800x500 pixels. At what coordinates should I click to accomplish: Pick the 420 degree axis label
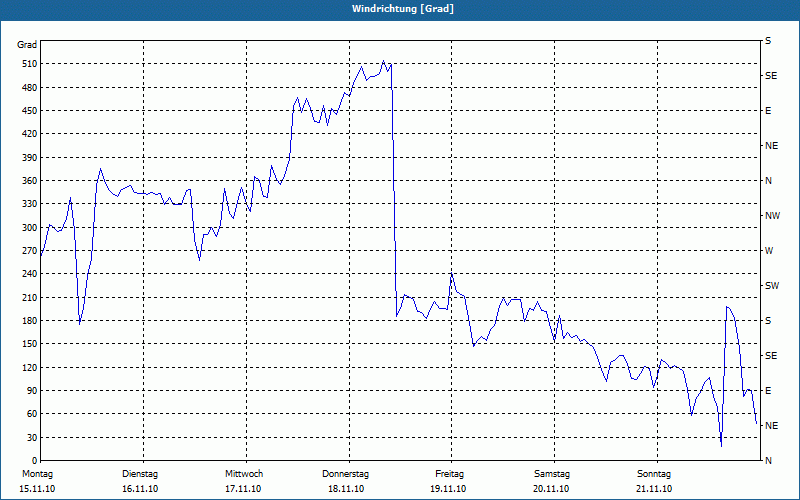[30, 134]
